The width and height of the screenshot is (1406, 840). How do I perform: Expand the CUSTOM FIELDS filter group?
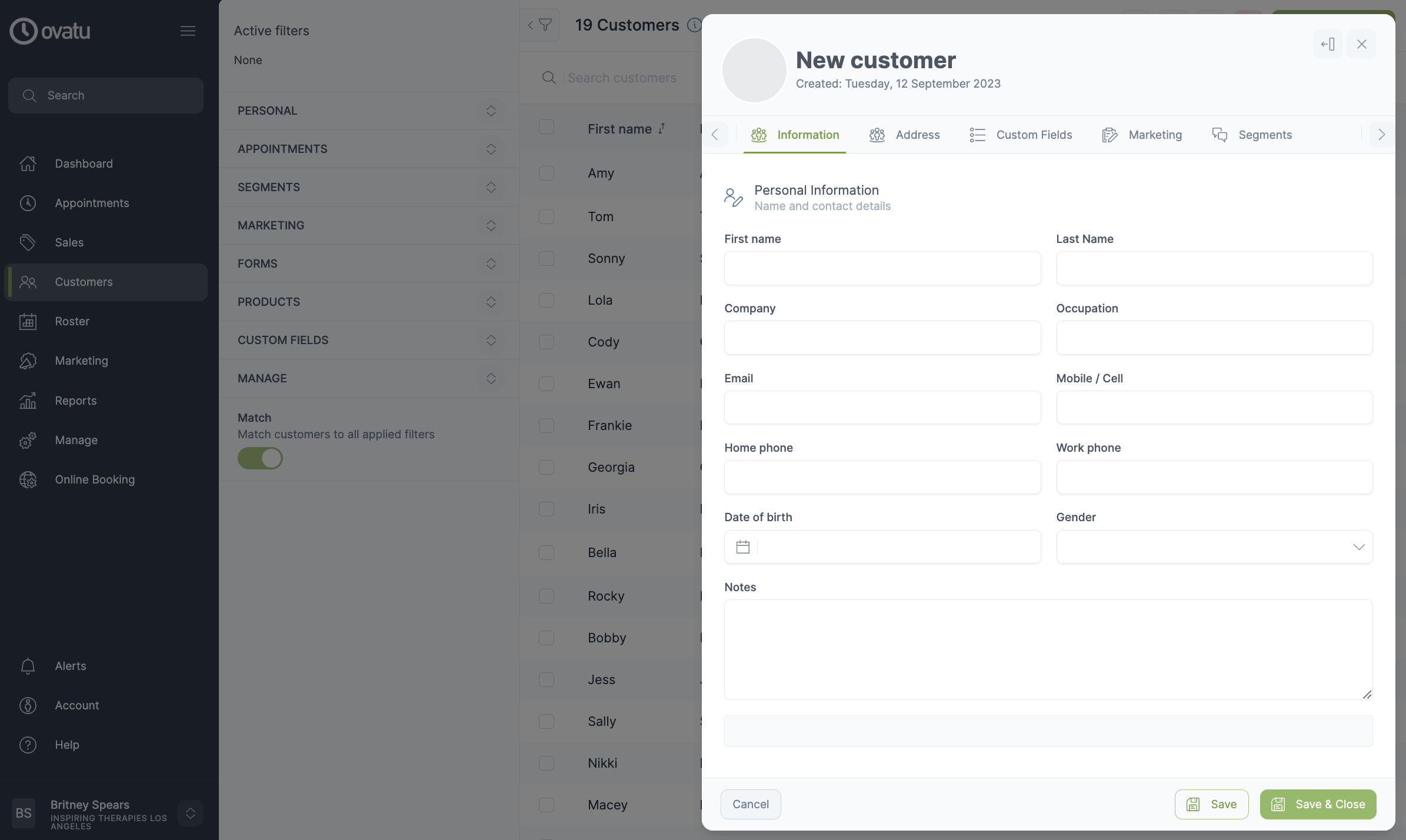[x=491, y=340]
